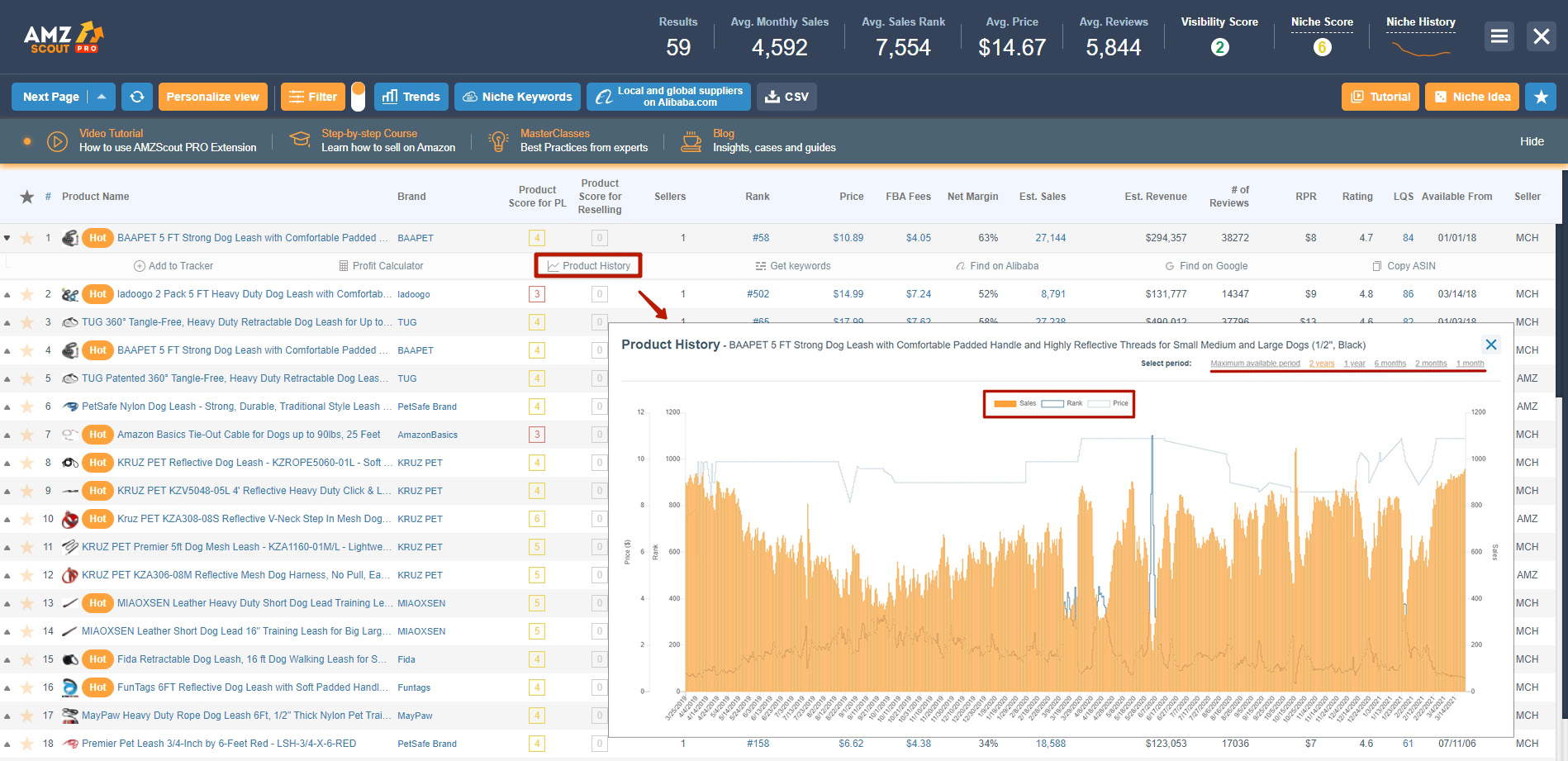
Task: Open the hamburger menu at top right
Action: (x=1499, y=36)
